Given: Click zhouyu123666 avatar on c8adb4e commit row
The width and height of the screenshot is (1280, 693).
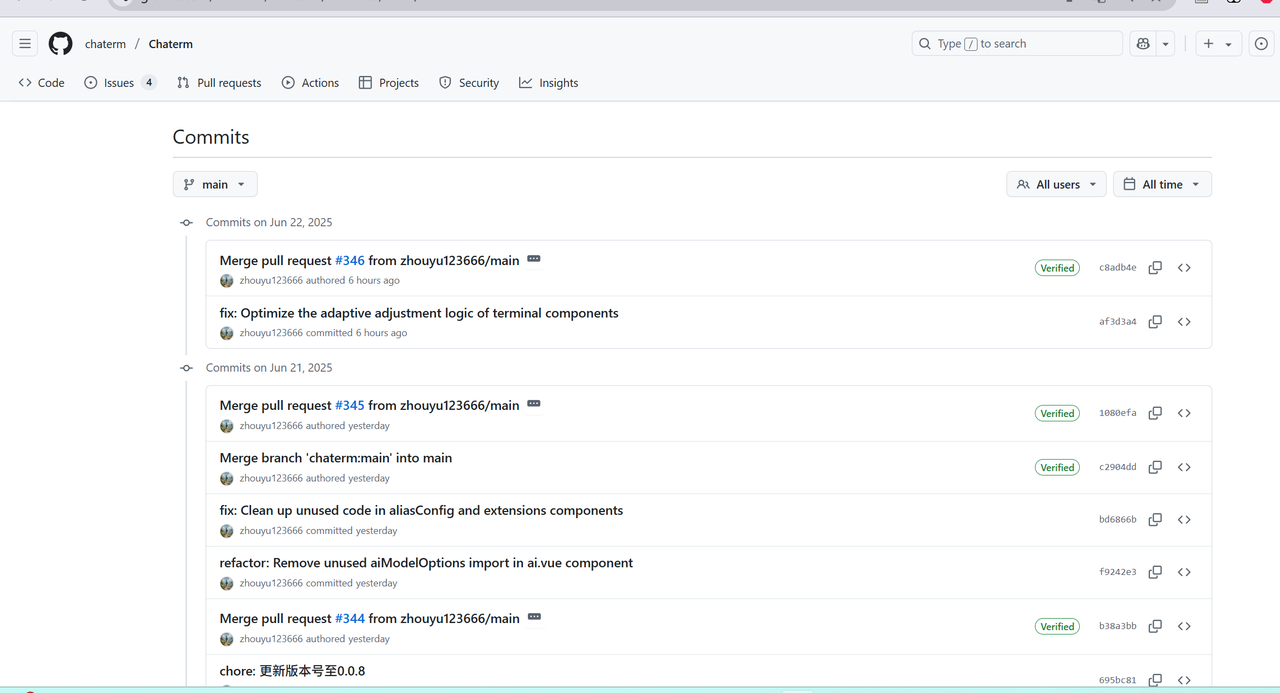Looking at the screenshot, I should 227,281.
